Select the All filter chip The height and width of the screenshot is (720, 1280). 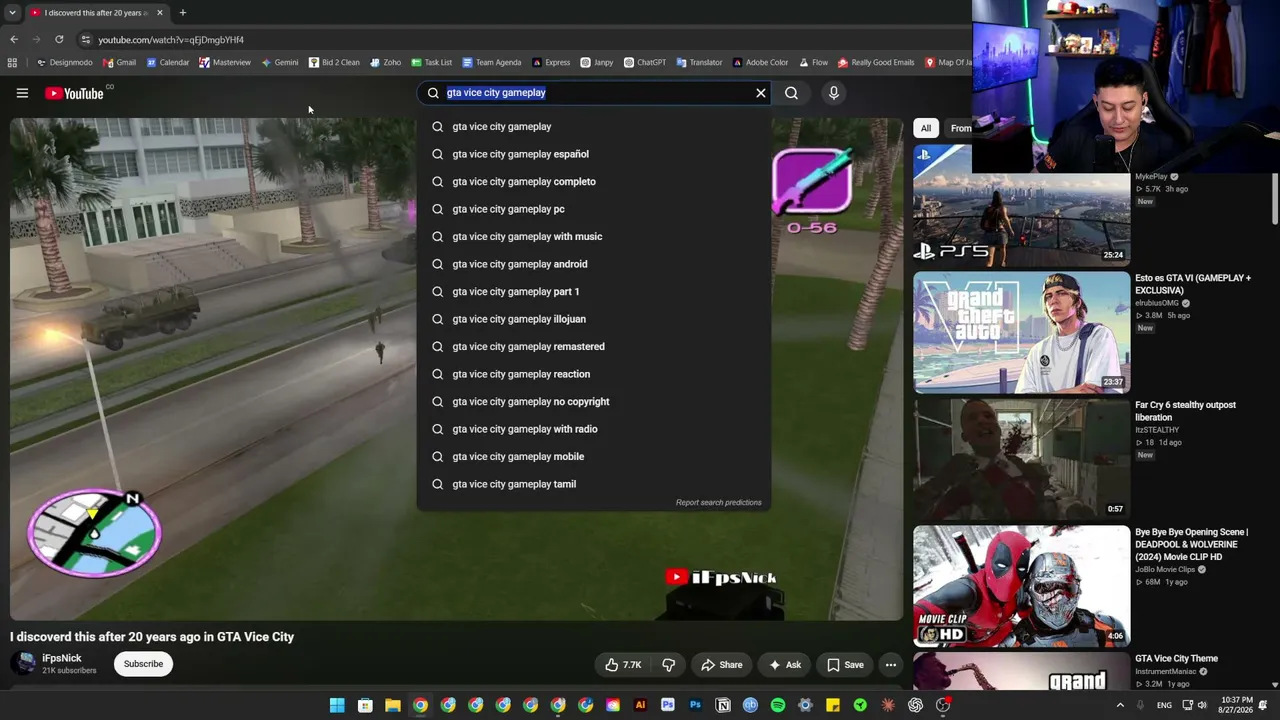tap(926, 128)
